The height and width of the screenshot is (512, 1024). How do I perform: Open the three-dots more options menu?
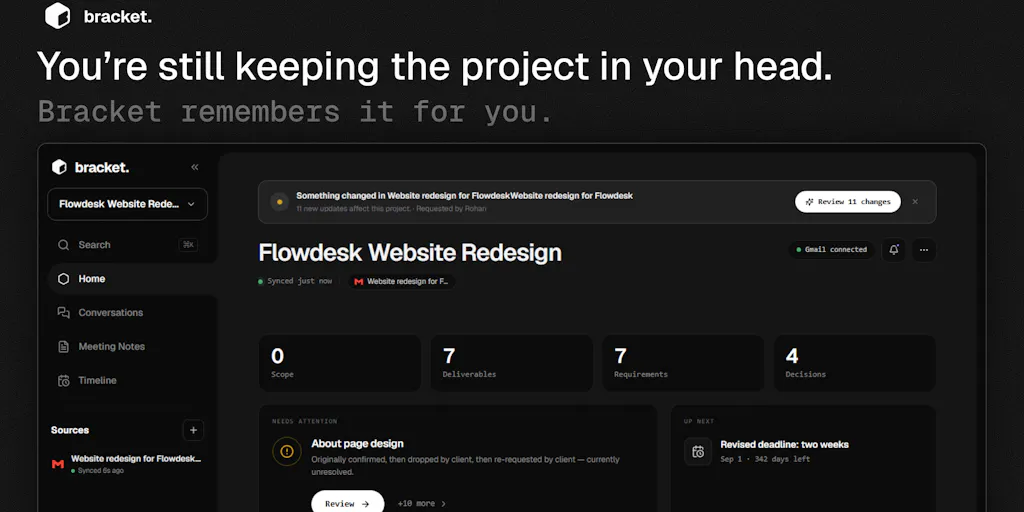pyautogui.click(x=923, y=249)
